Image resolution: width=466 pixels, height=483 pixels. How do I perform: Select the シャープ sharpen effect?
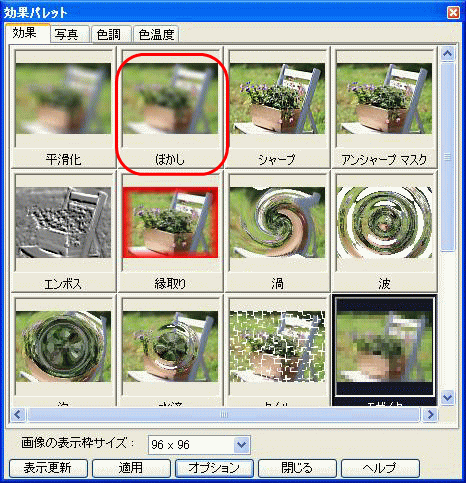coord(277,107)
